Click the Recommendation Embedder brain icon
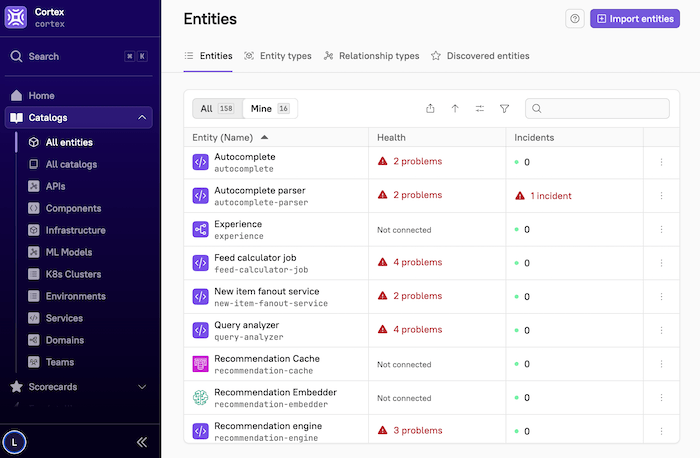700x458 pixels. (x=200, y=397)
